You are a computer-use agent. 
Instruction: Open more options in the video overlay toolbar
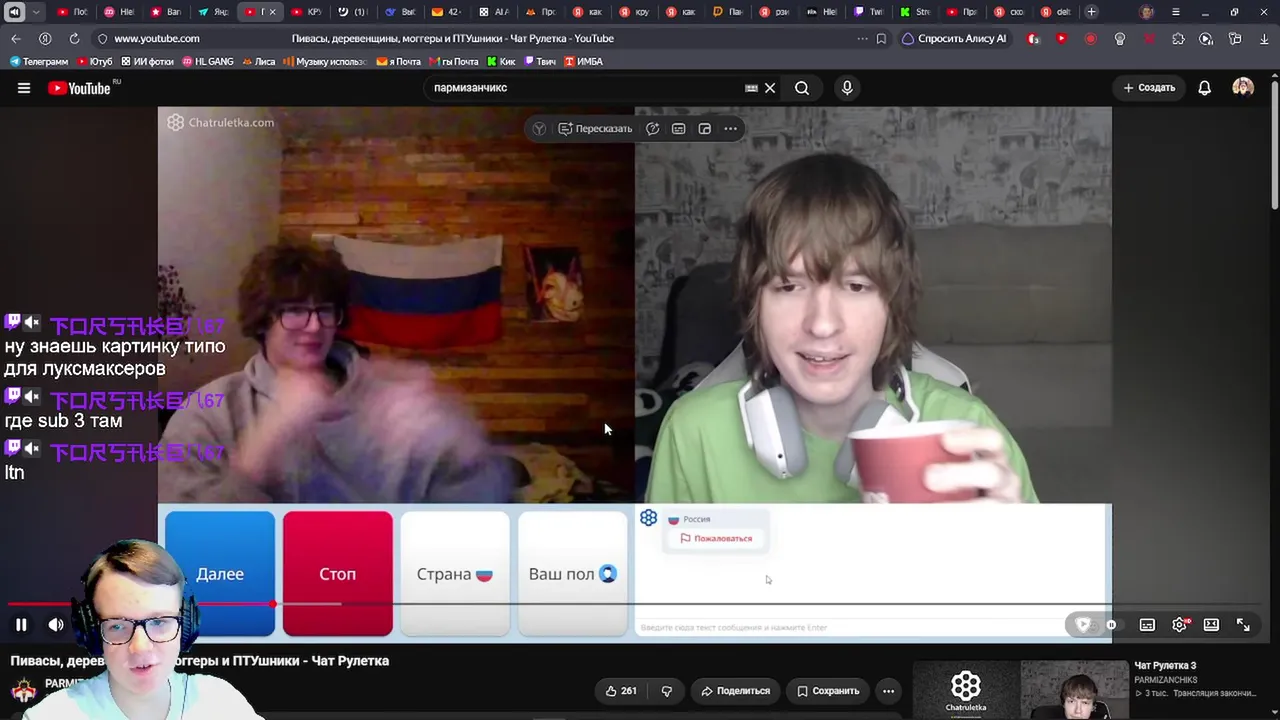[730, 129]
